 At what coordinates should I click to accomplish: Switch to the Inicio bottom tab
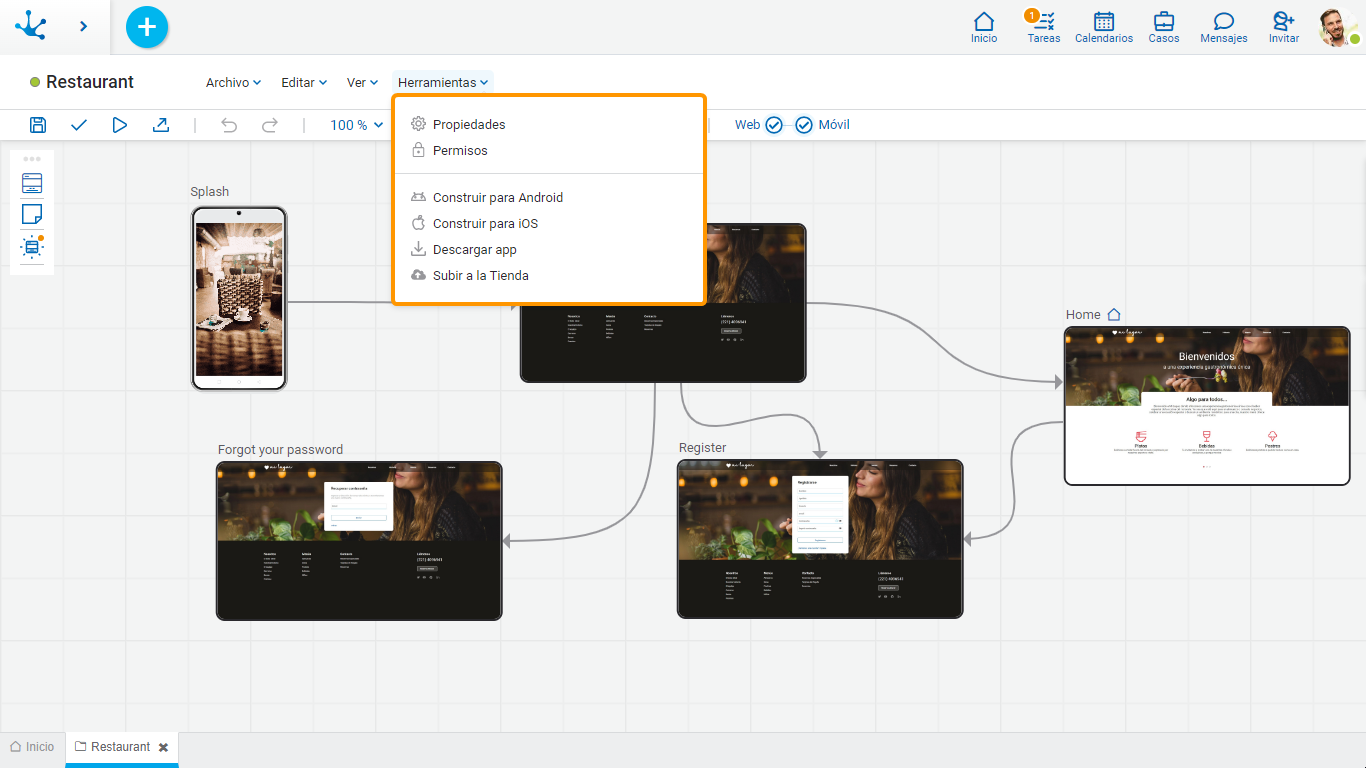[32, 747]
